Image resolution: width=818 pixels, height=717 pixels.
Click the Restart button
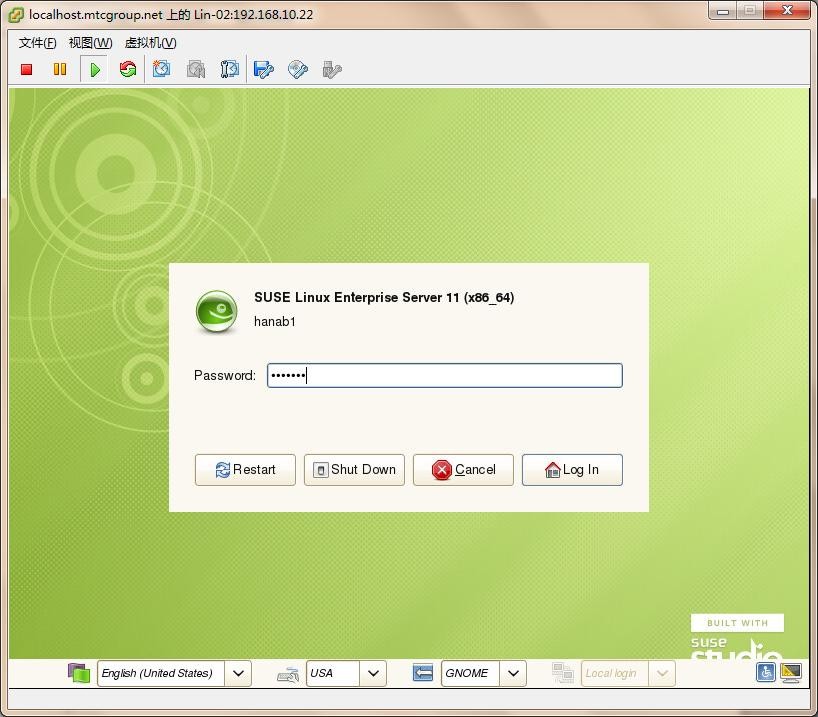coord(245,470)
